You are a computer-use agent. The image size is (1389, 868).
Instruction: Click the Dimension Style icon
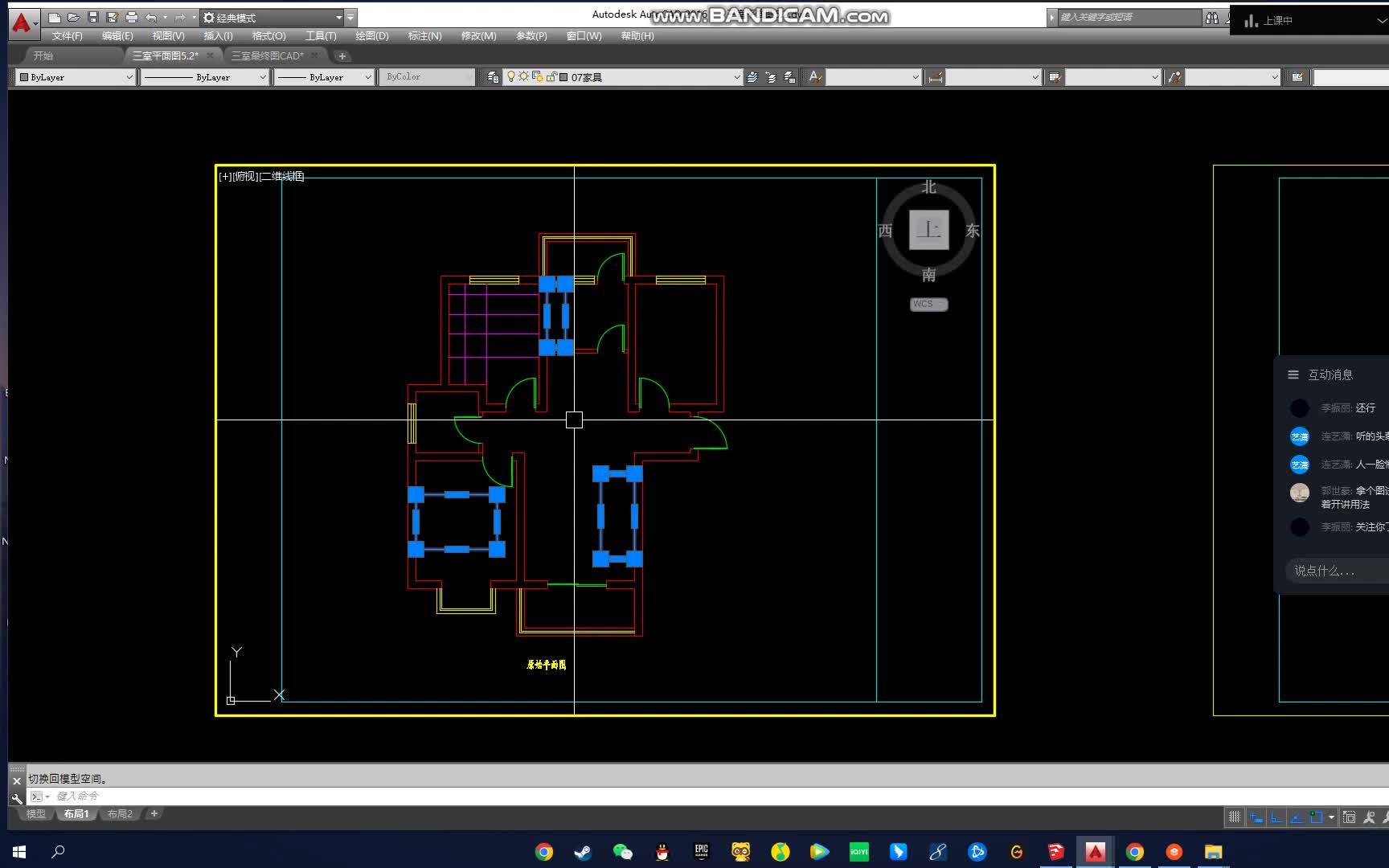pos(935,77)
